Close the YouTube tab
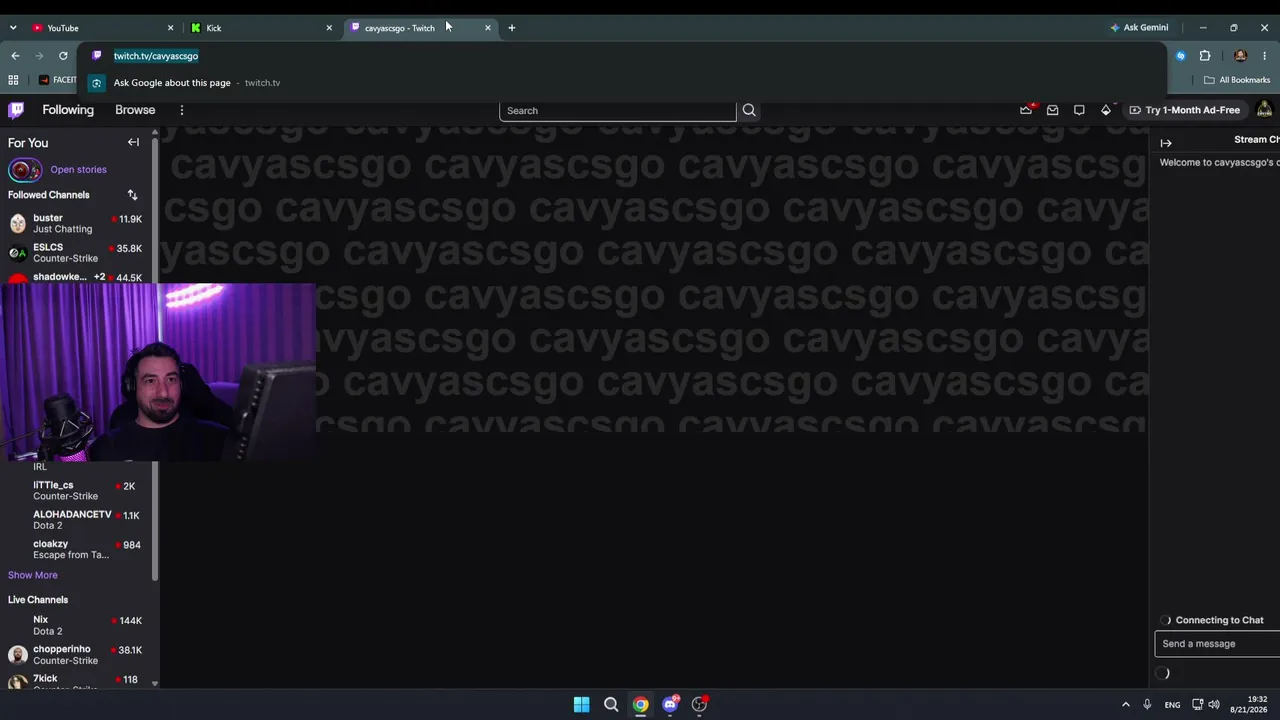This screenshot has width=1280, height=720. pos(170,28)
